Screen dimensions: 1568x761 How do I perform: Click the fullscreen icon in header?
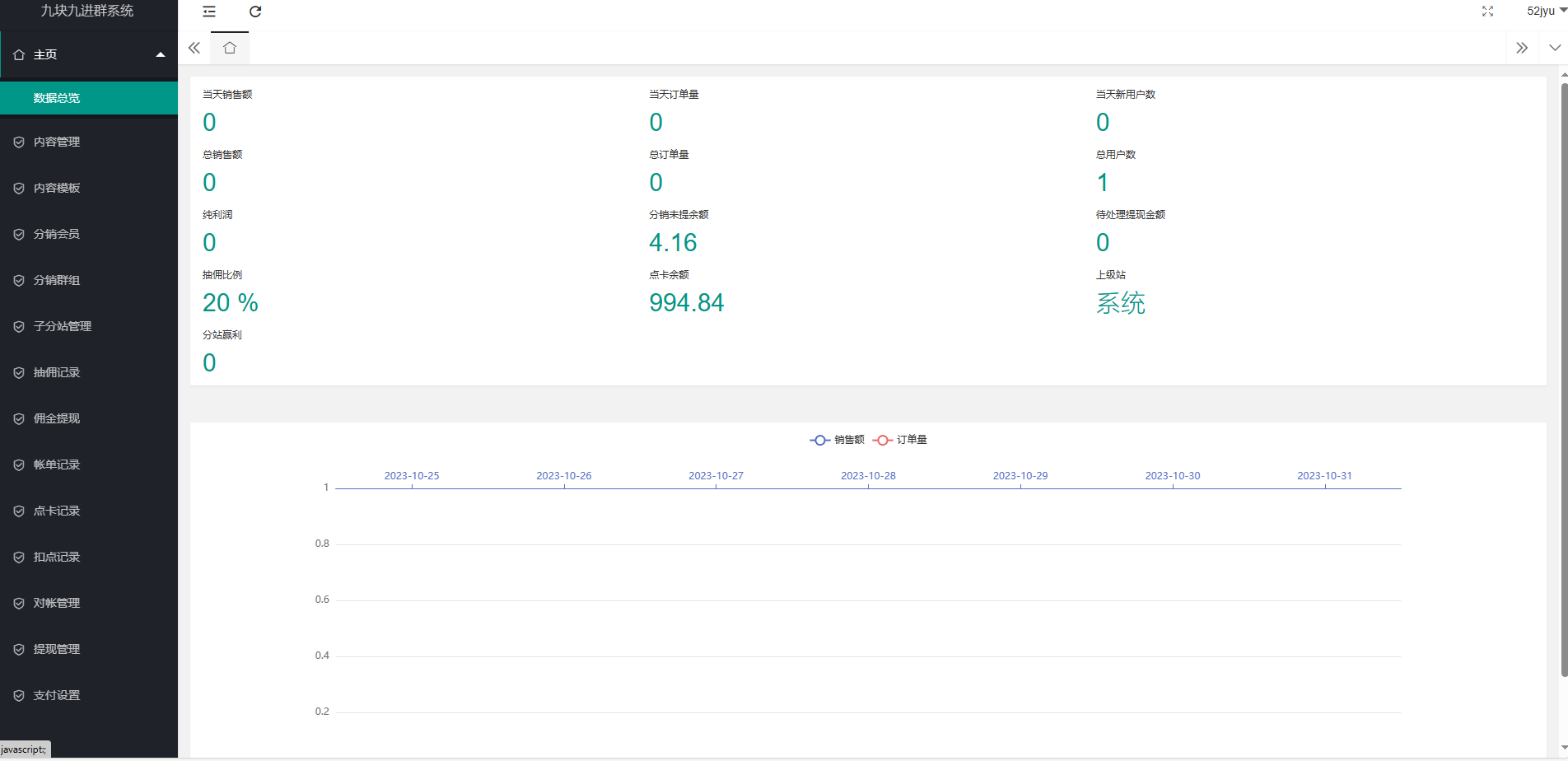pos(1487,12)
